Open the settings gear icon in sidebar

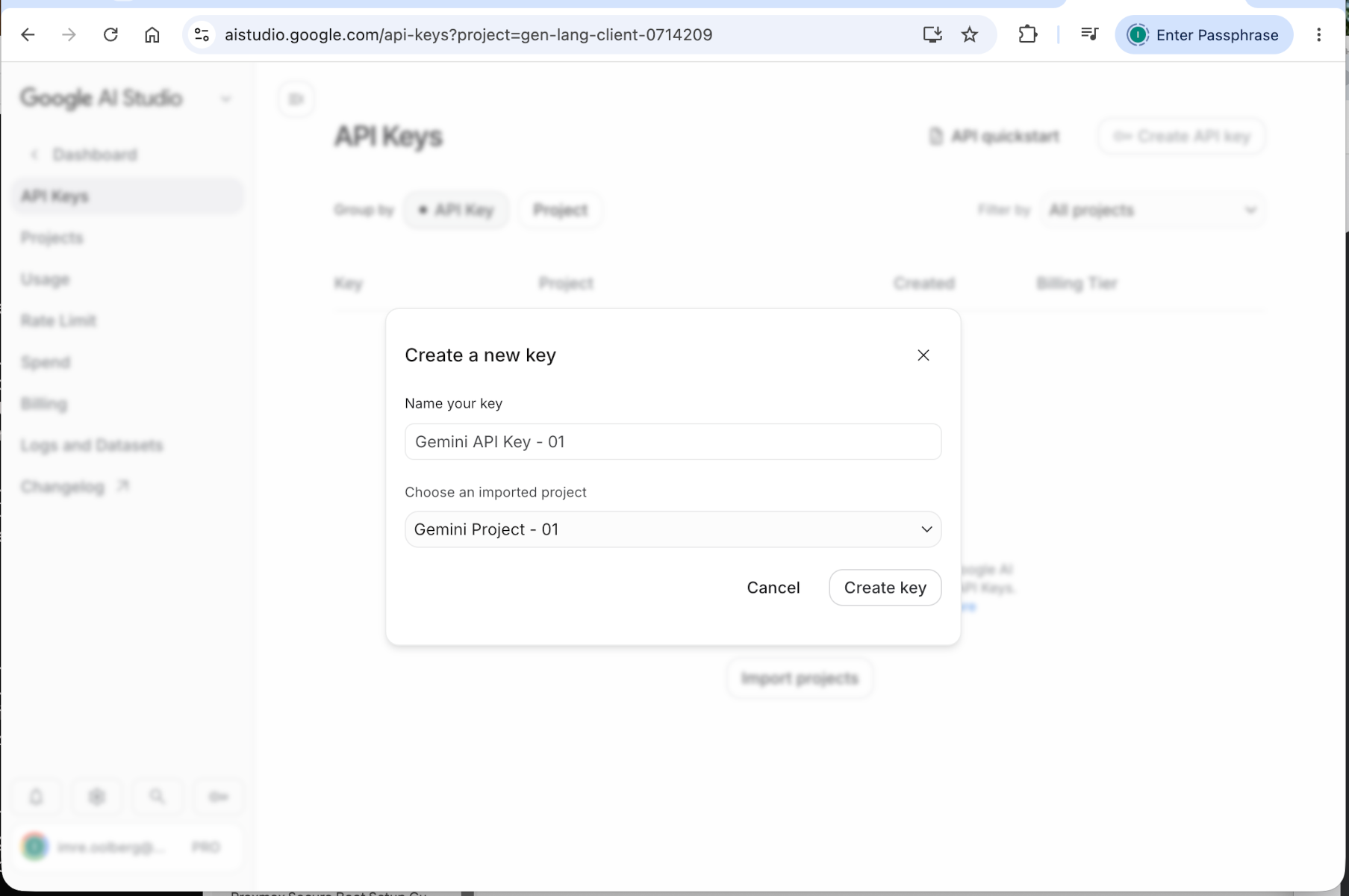(x=96, y=797)
